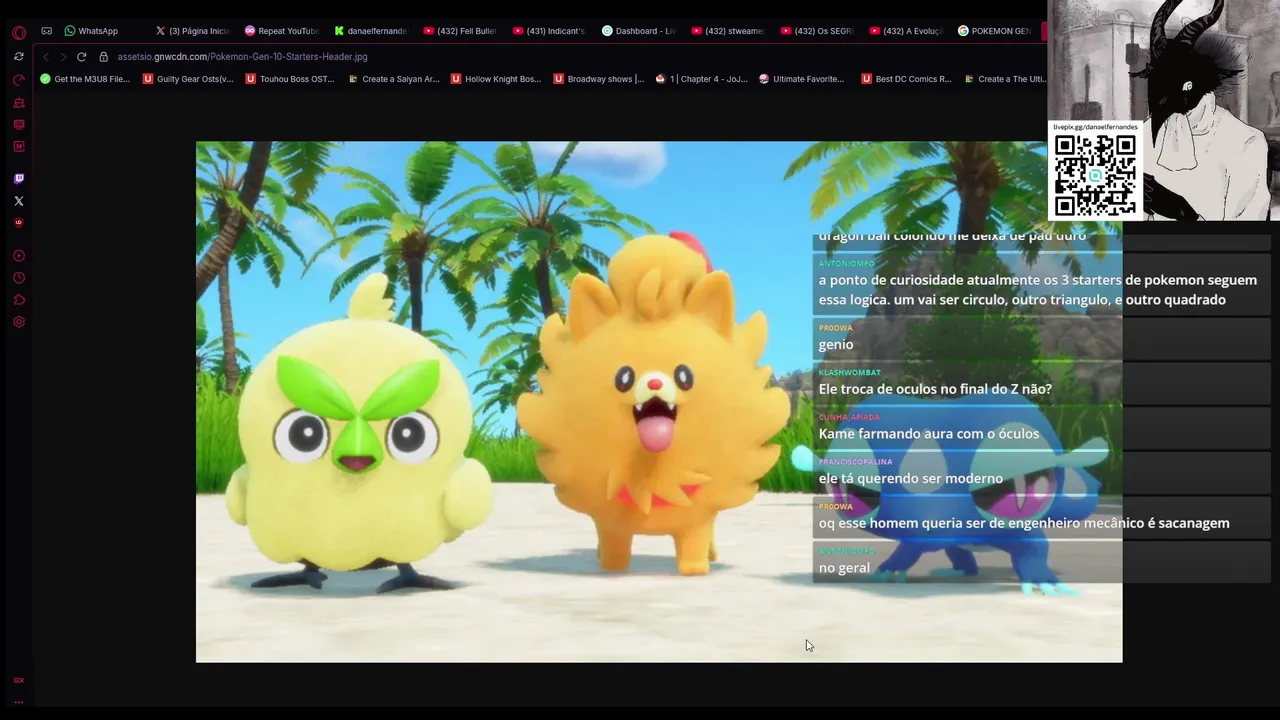Image resolution: width=1280 pixels, height=720 pixels.
Task: Click chat message 'ele tá querendo ser moderno'
Action: [911, 478]
